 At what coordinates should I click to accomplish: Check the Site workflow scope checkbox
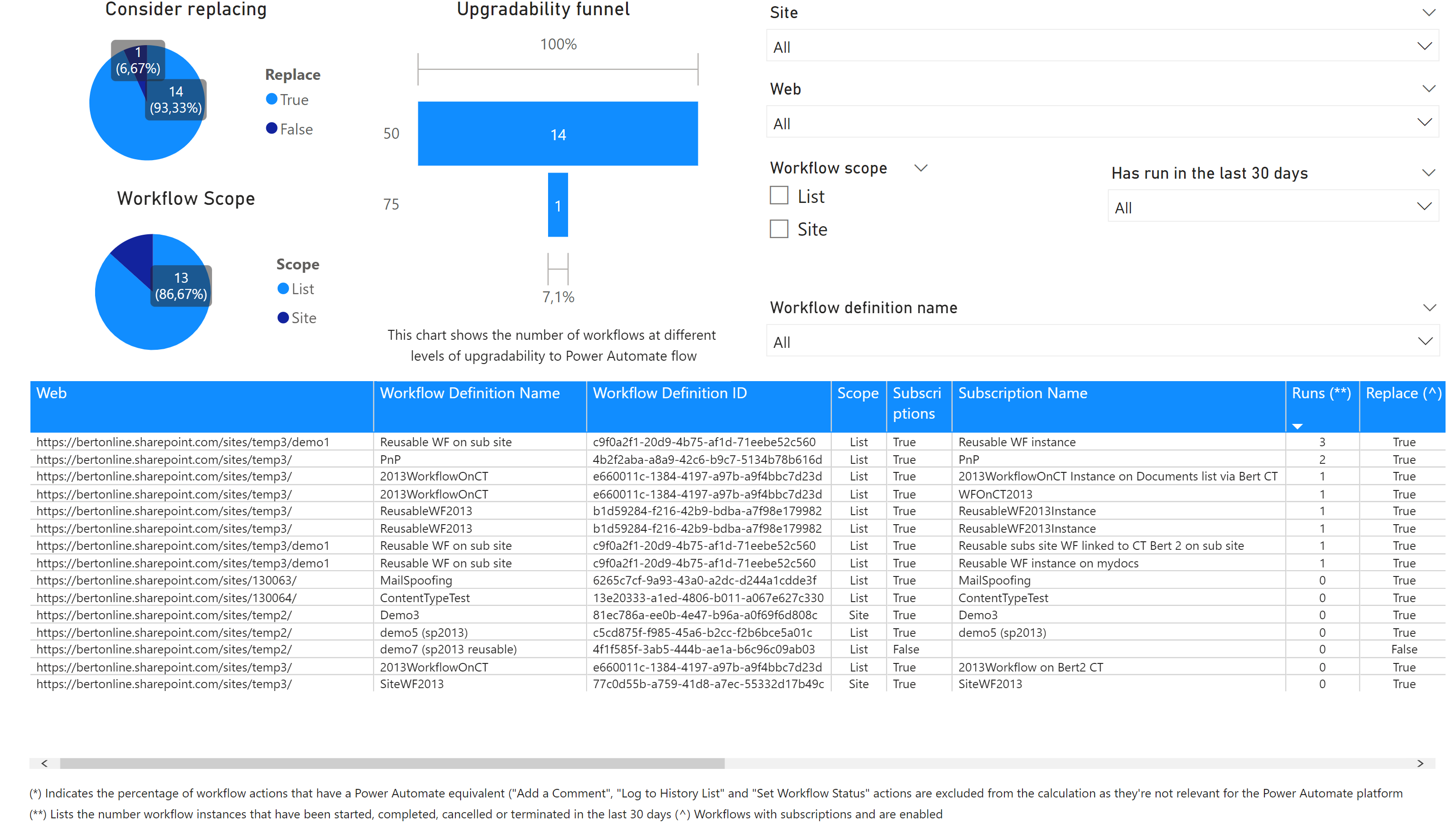(x=779, y=229)
